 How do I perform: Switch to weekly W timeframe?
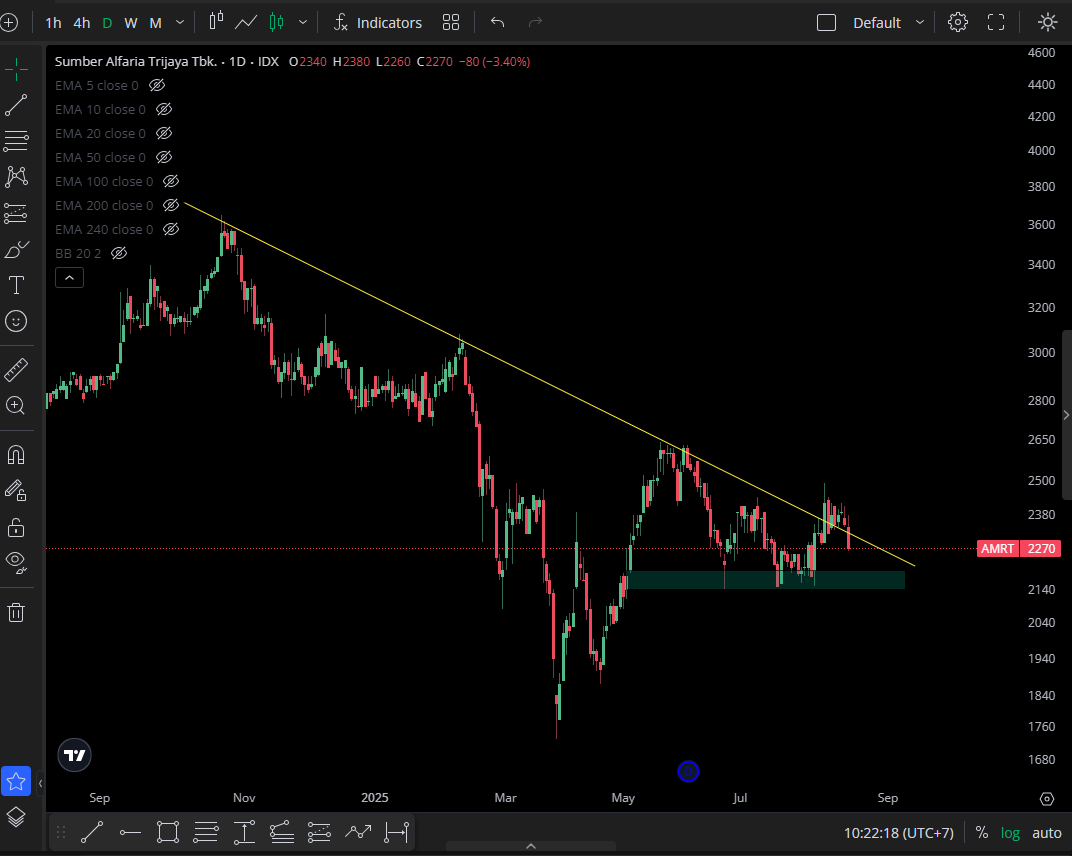[x=131, y=23]
